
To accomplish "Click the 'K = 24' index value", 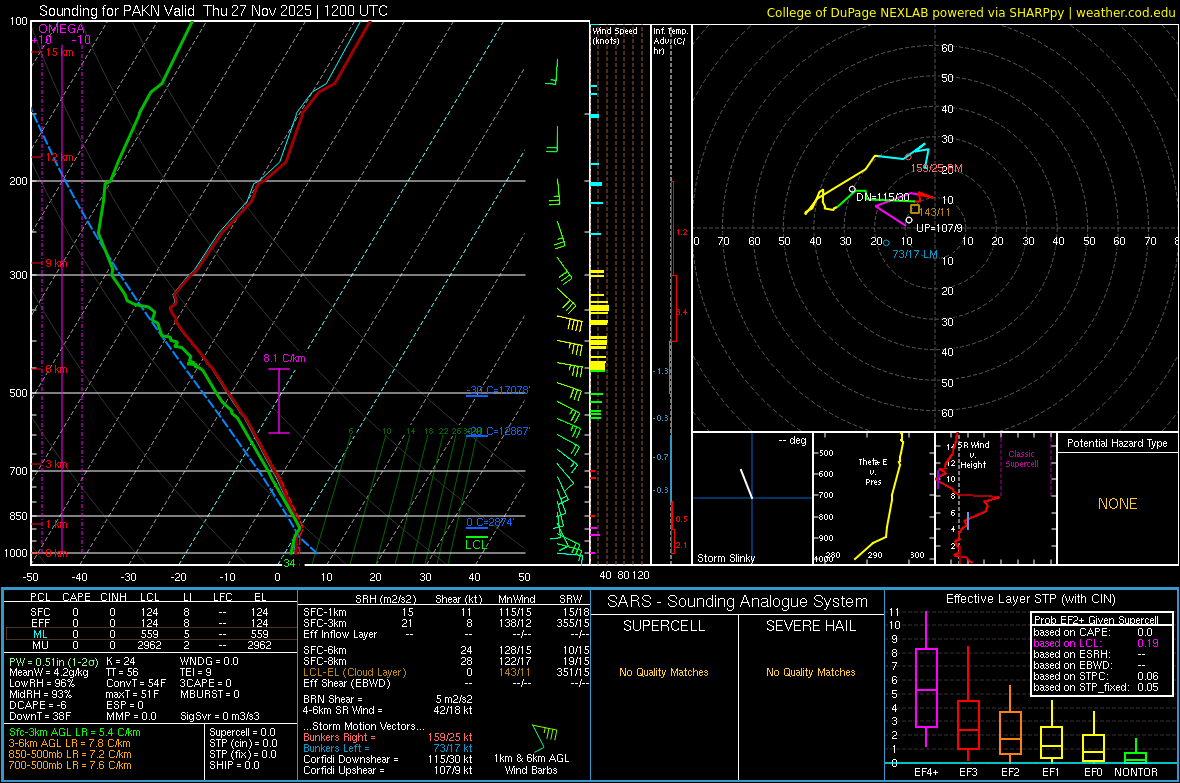I will point(120,661).
